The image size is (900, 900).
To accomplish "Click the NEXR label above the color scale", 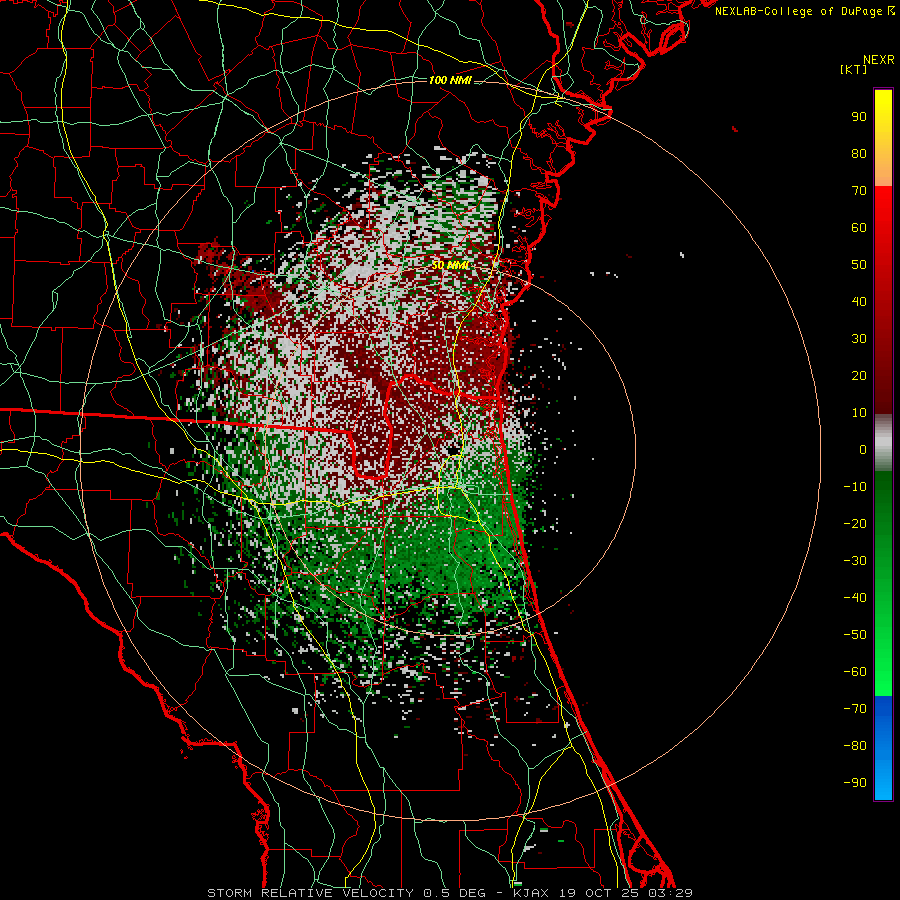I will click(x=878, y=60).
